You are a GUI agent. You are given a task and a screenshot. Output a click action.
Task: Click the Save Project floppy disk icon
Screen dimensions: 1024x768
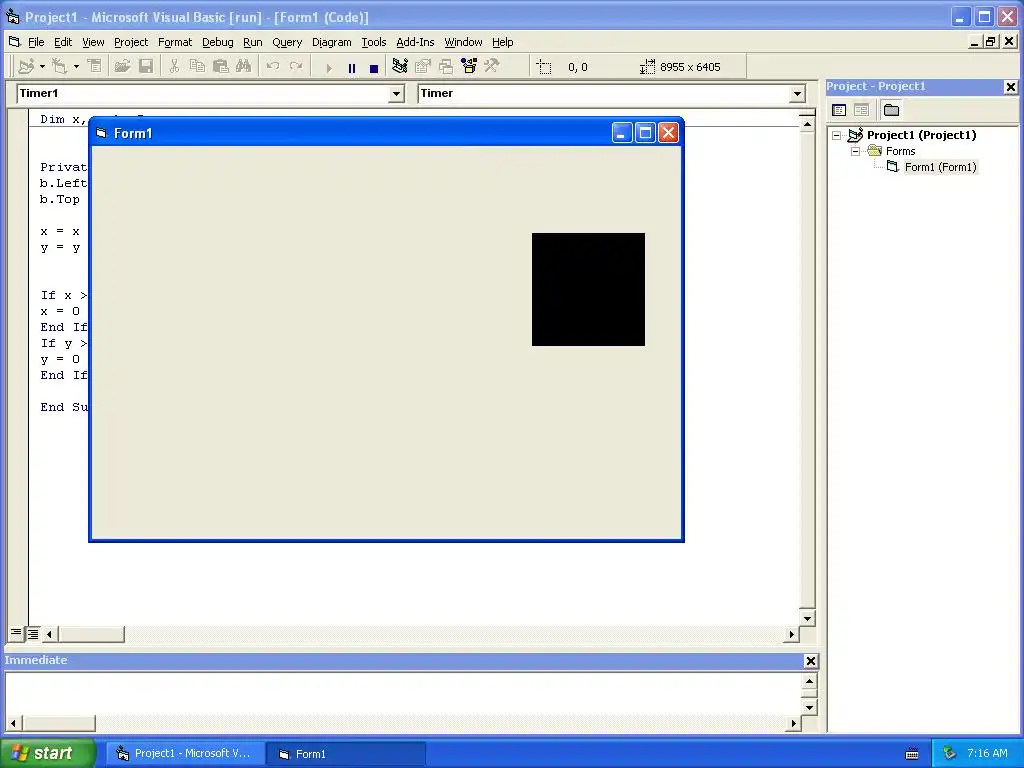click(x=146, y=67)
